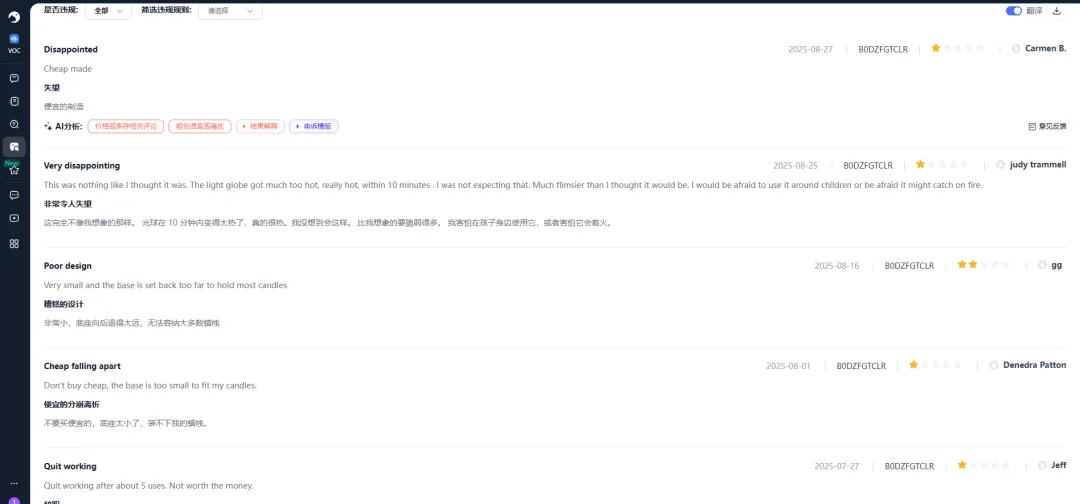Click text Don't buy cheap, the base is too small
Viewport: 1080px width, 504px height.
150,386
